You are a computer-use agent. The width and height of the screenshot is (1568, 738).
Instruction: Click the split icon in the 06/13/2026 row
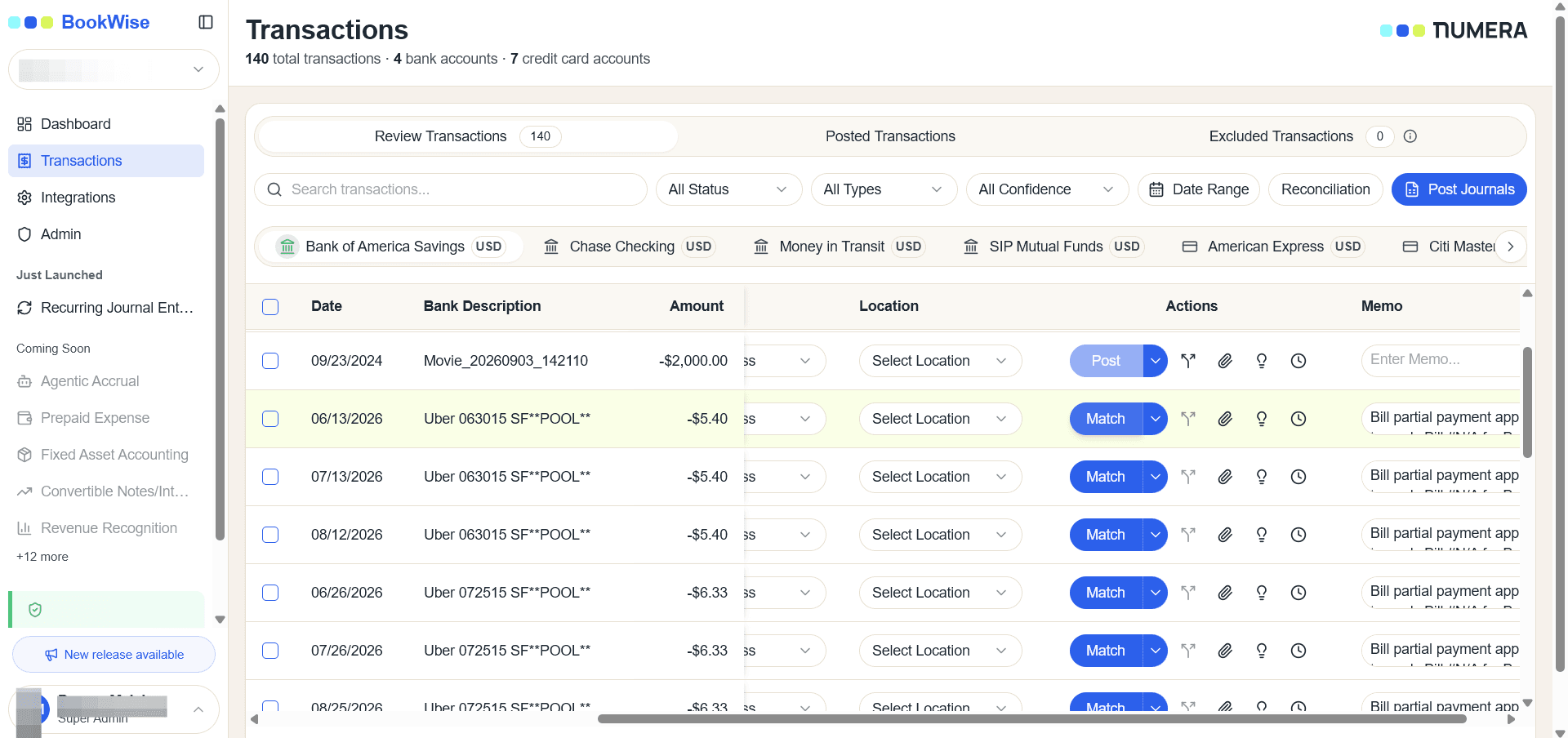(x=1188, y=419)
